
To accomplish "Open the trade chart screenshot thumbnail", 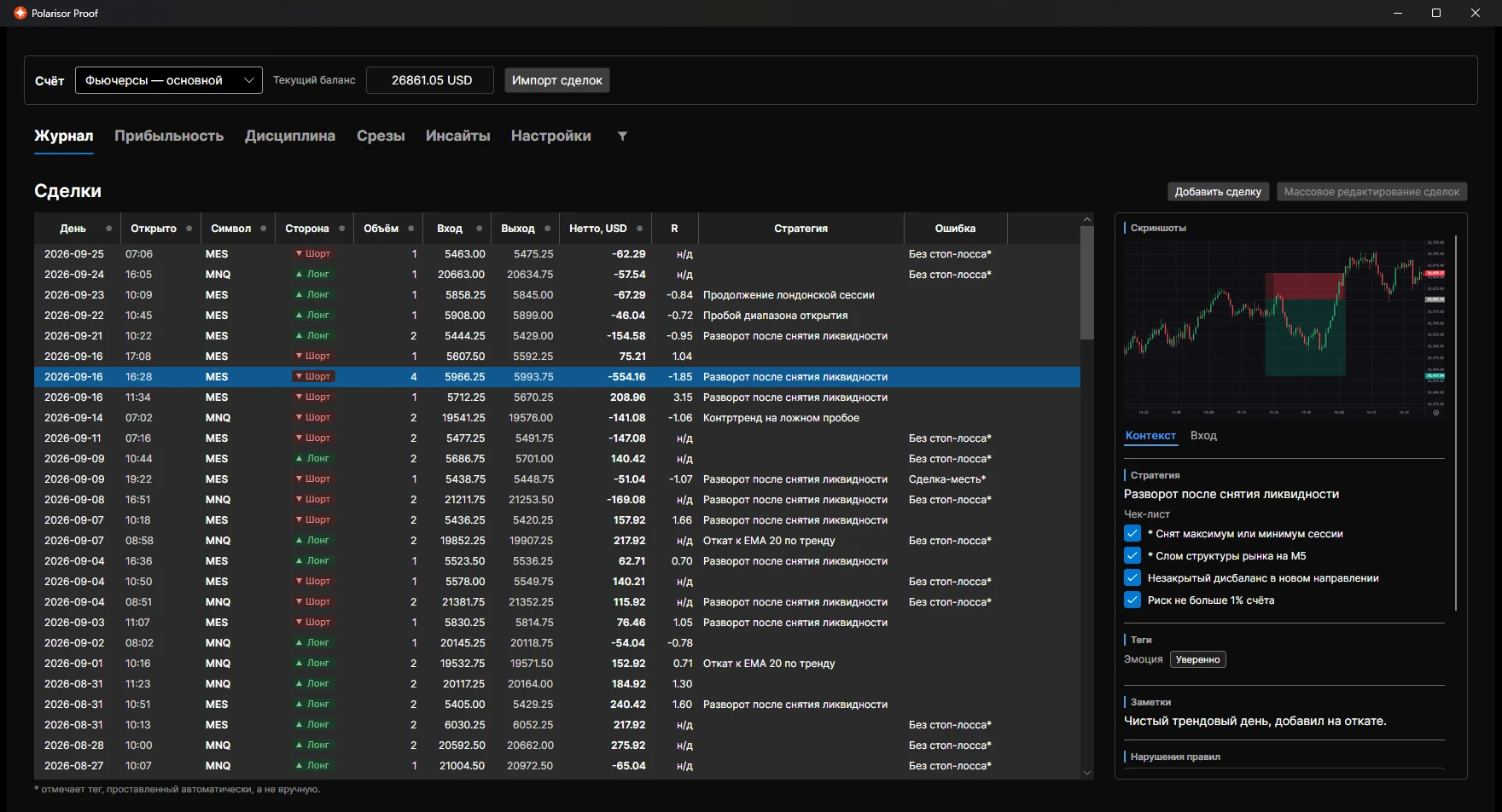I will [1284, 328].
